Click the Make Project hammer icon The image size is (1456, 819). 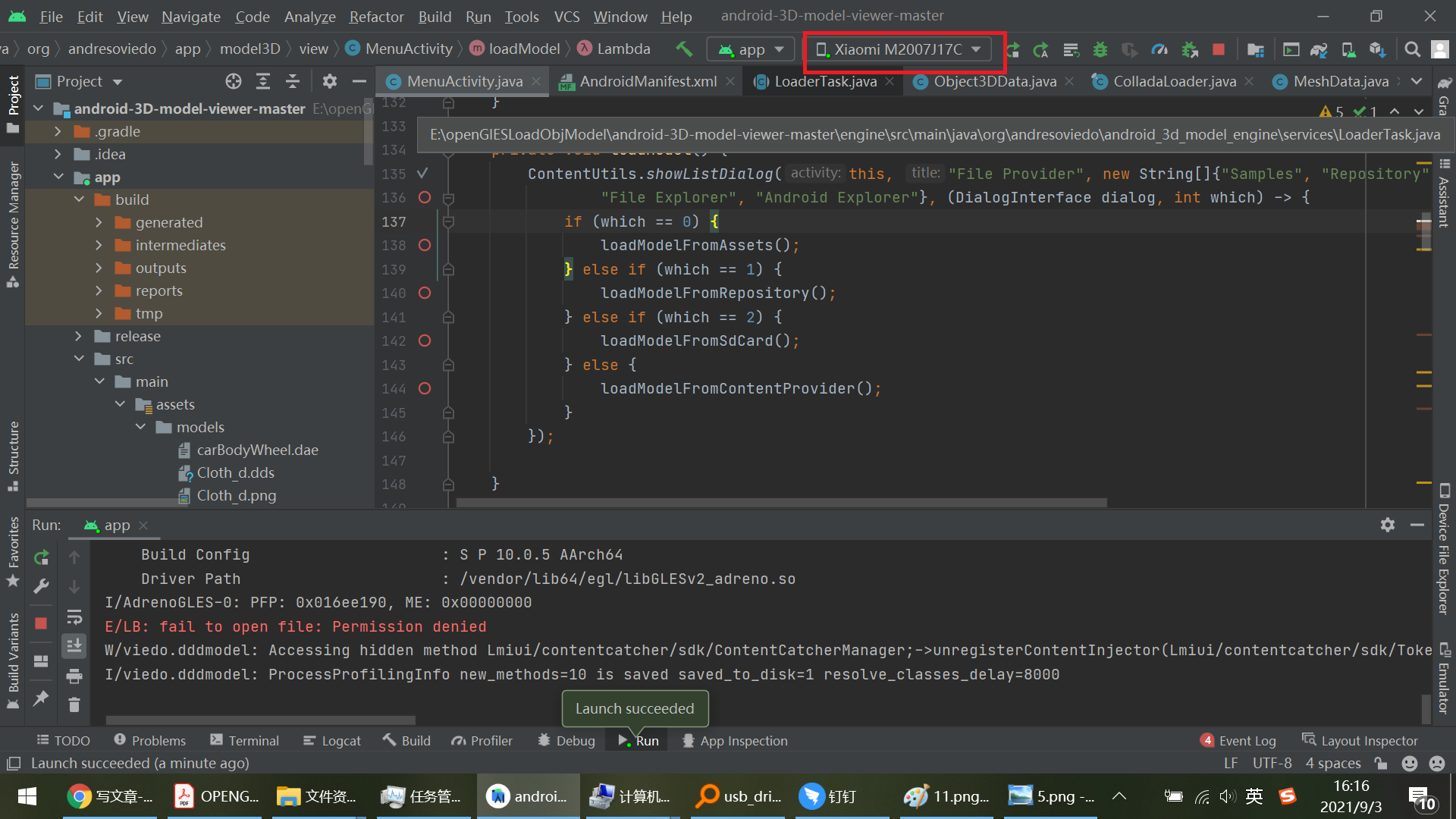point(684,49)
